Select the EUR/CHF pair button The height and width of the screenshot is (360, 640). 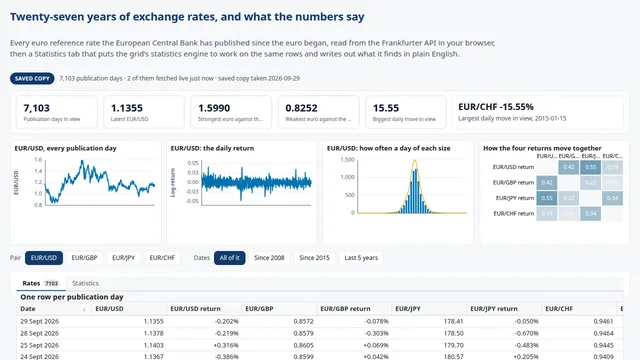pyautogui.click(x=162, y=258)
